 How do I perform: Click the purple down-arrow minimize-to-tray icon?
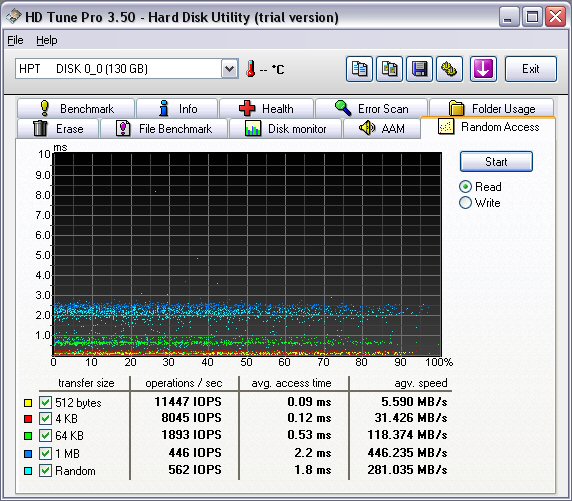[x=483, y=69]
